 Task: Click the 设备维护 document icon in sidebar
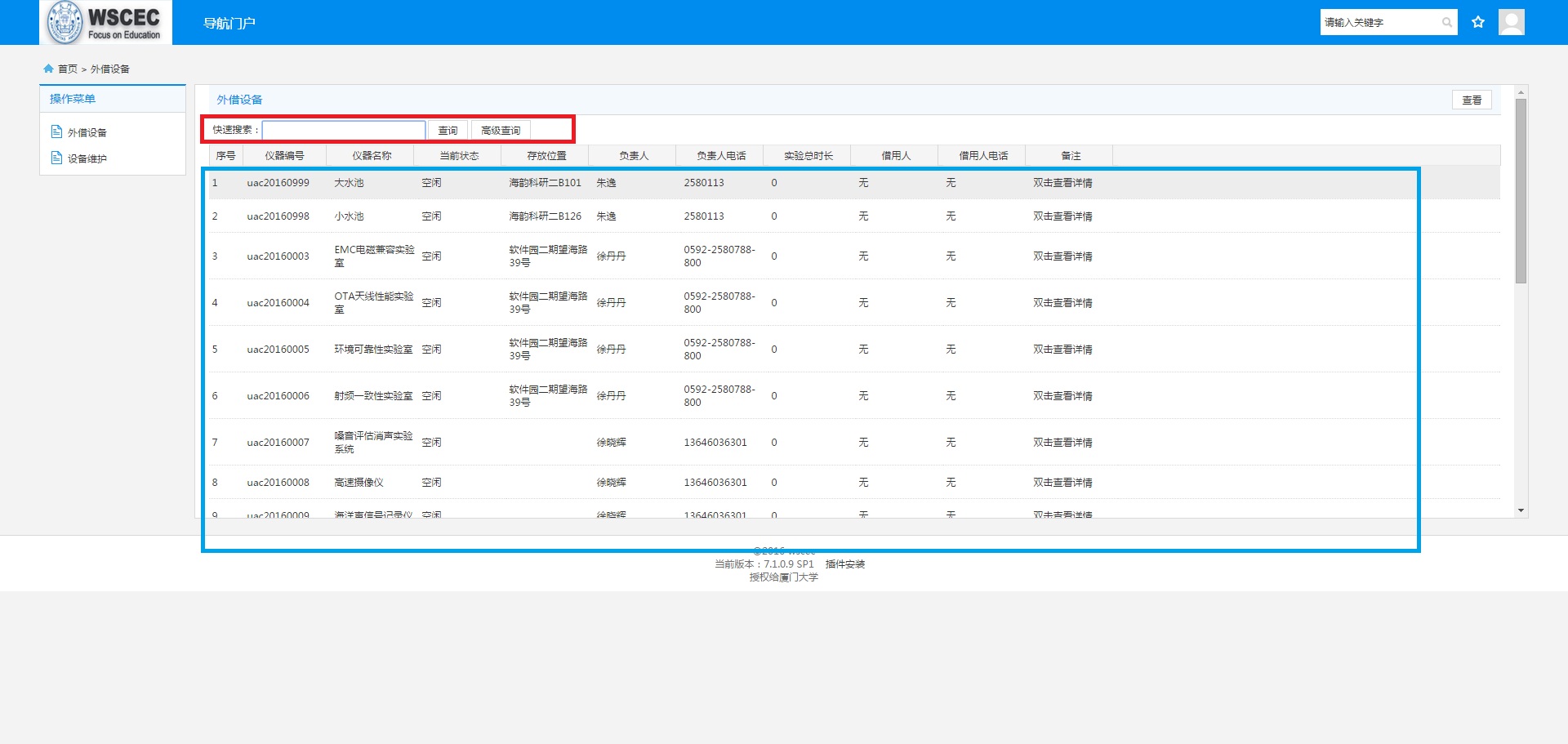point(56,158)
